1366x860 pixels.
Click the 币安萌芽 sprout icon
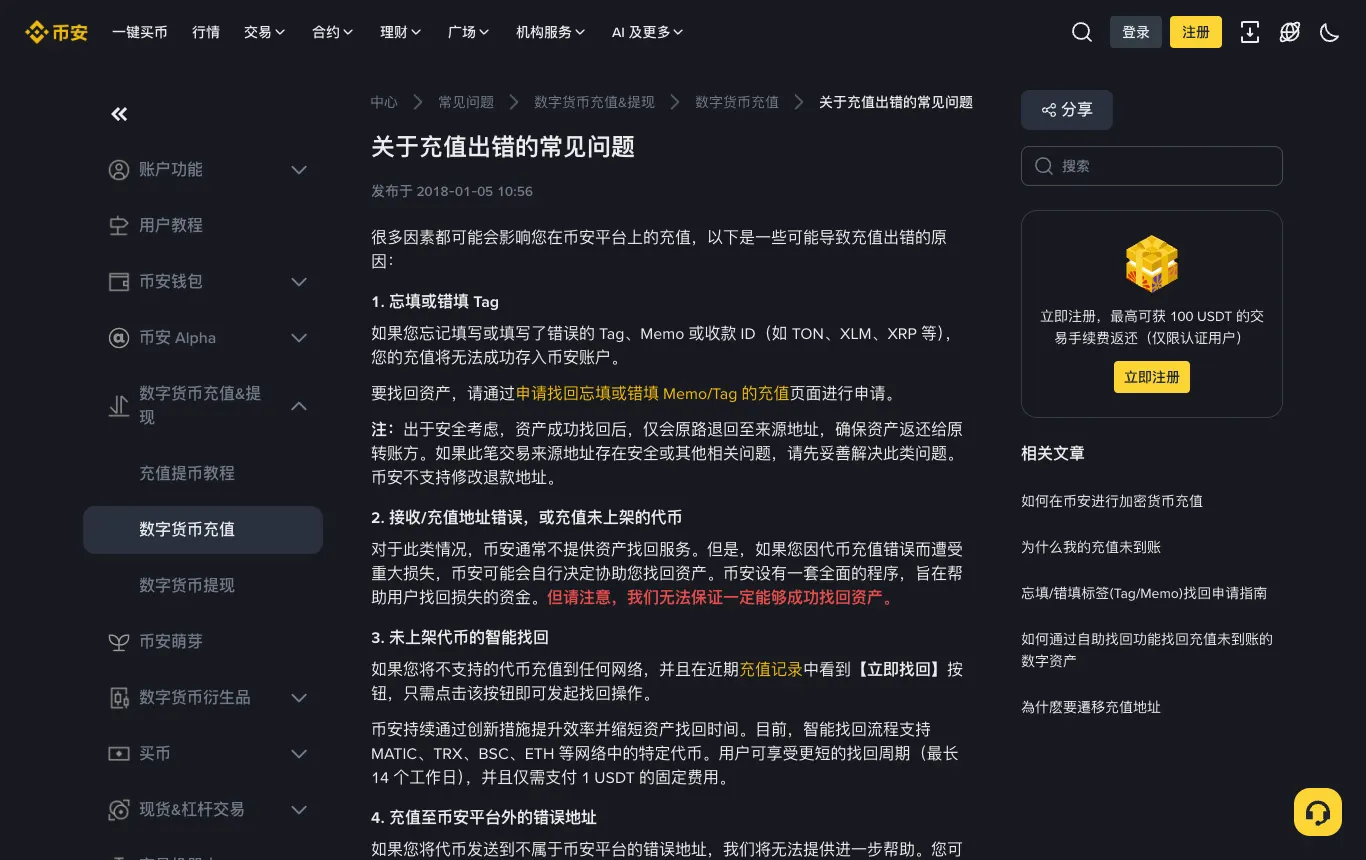(x=119, y=642)
